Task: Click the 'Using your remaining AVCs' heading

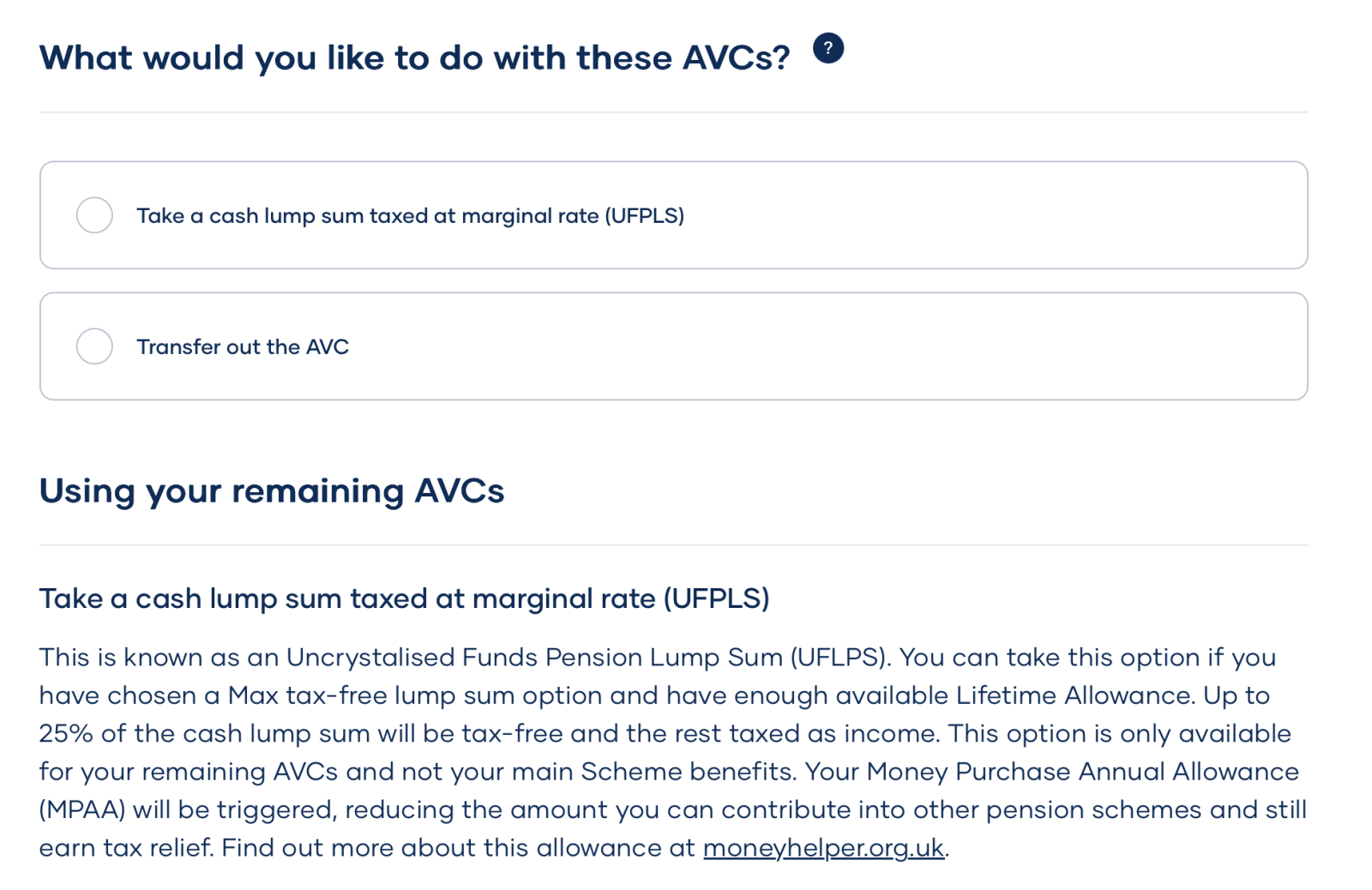Action: pos(272,491)
